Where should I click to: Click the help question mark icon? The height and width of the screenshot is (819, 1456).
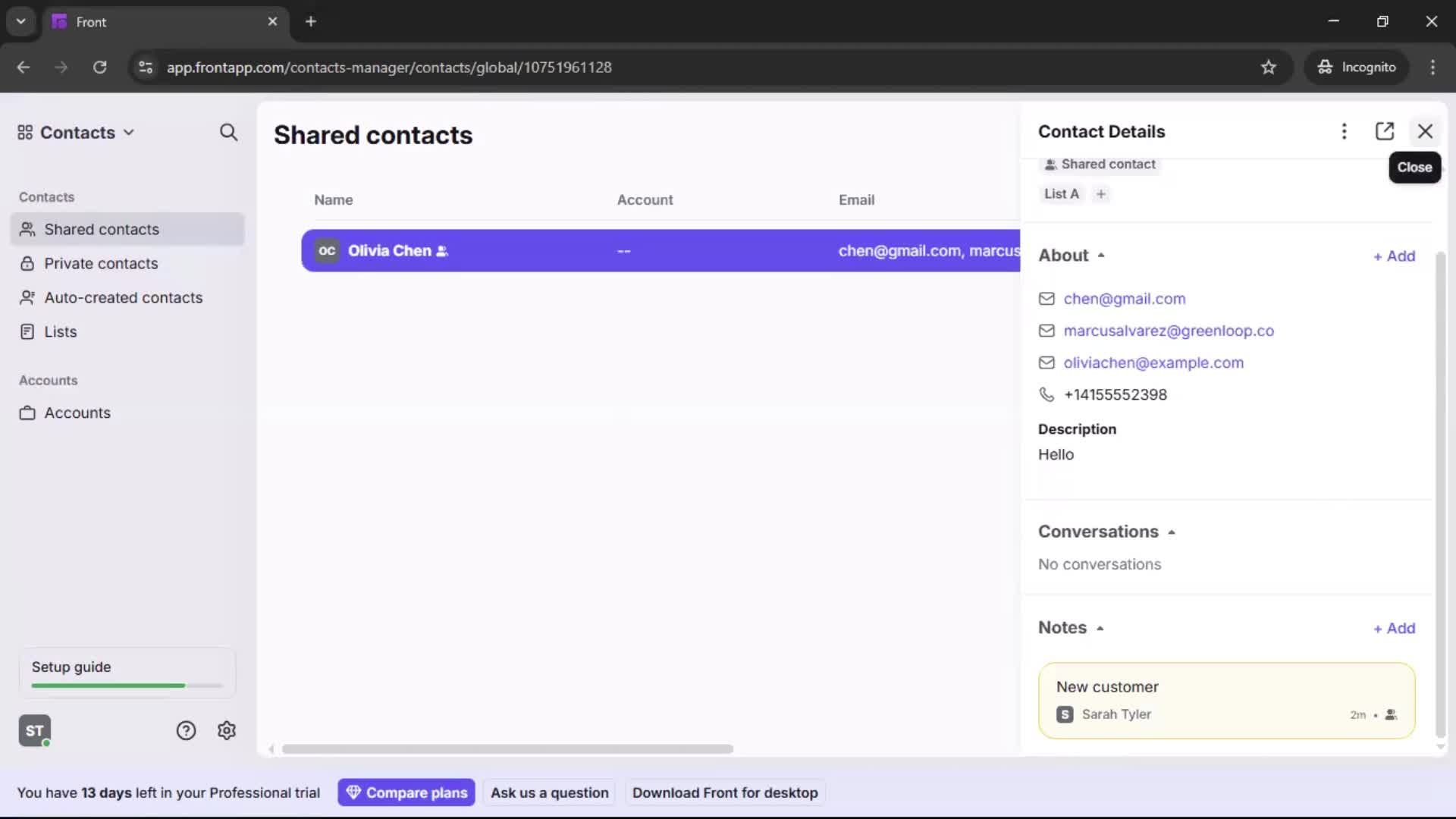click(x=186, y=730)
